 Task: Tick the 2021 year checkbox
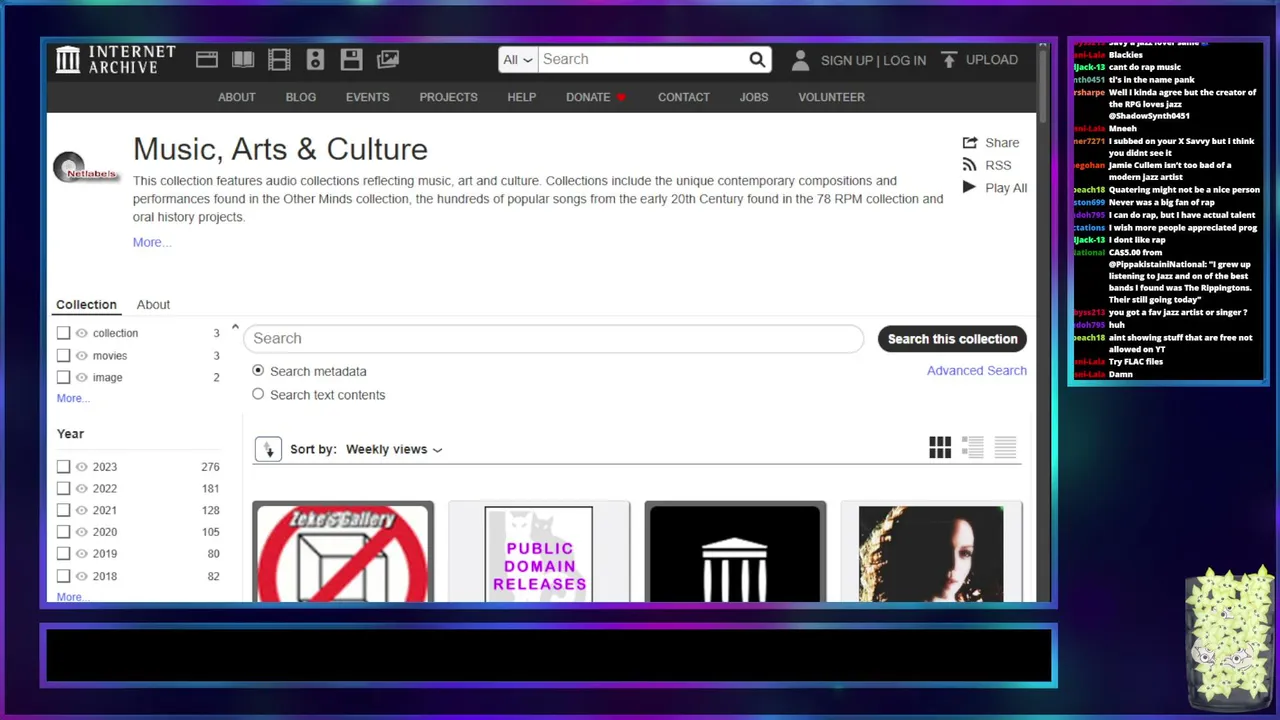63,510
